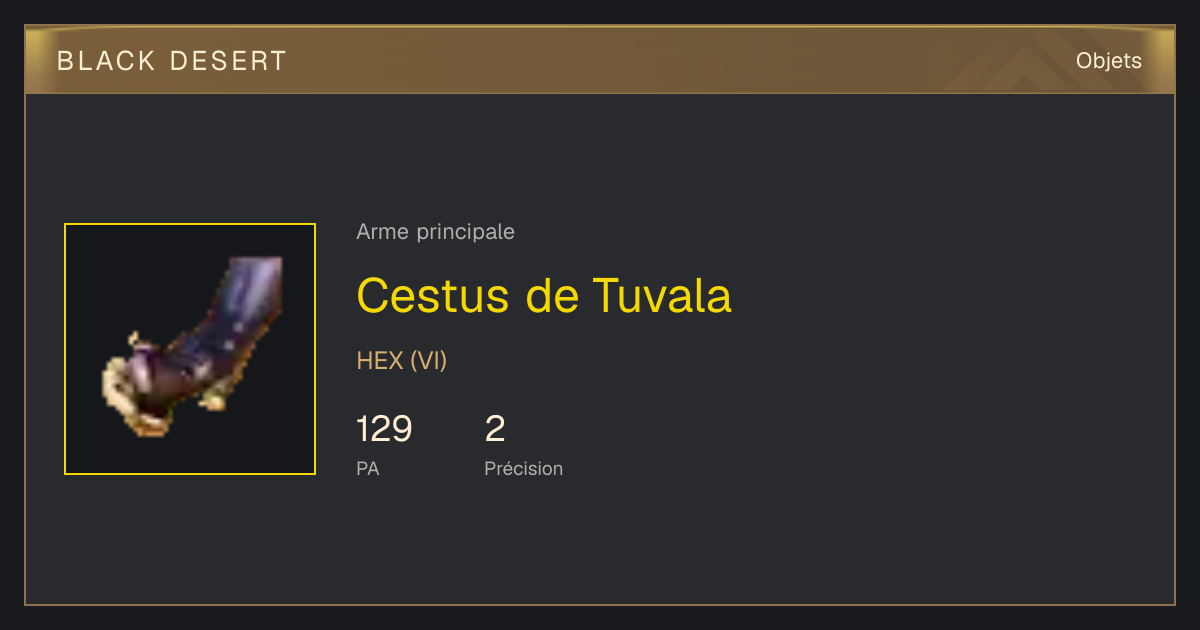The image size is (1200, 630).
Task: Click the PA stat label
Action: [x=368, y=468]
